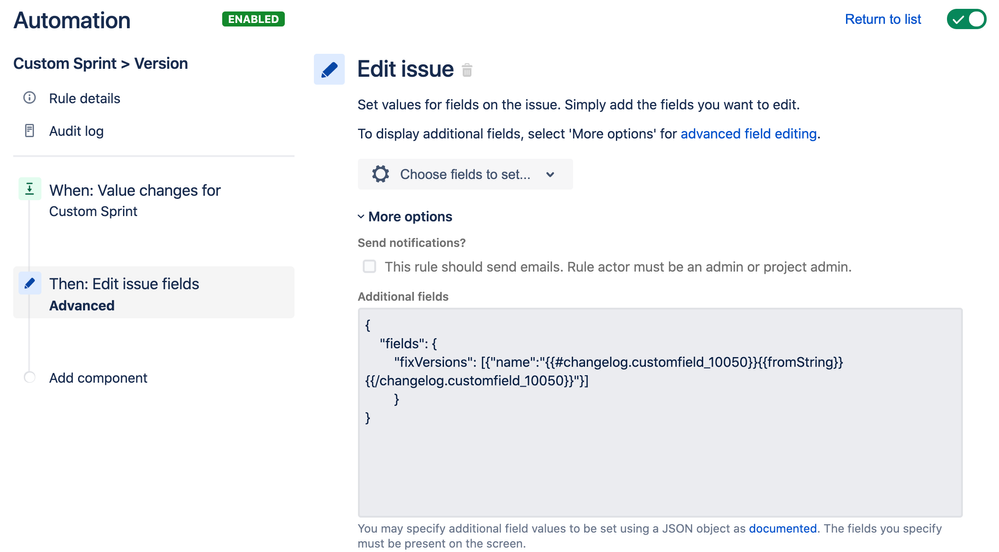Follow the advanced field editing link
Screen dimensions: 999x552
(749, 134)
